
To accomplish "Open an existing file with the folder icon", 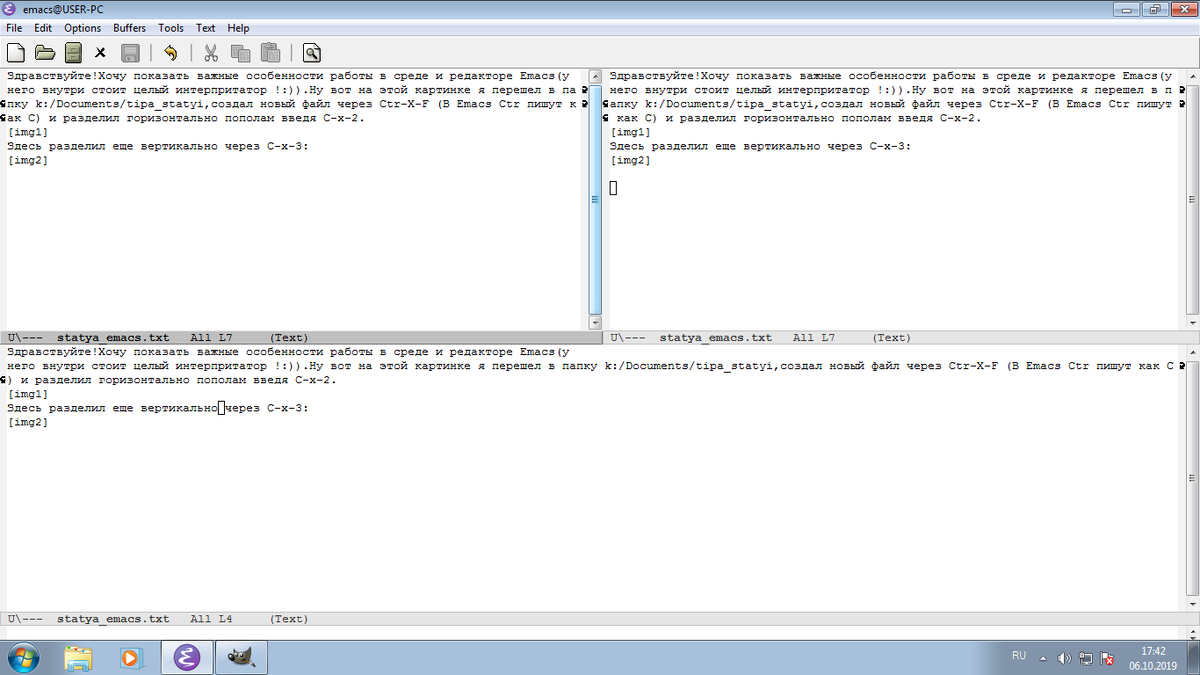I will coord(45,53).
